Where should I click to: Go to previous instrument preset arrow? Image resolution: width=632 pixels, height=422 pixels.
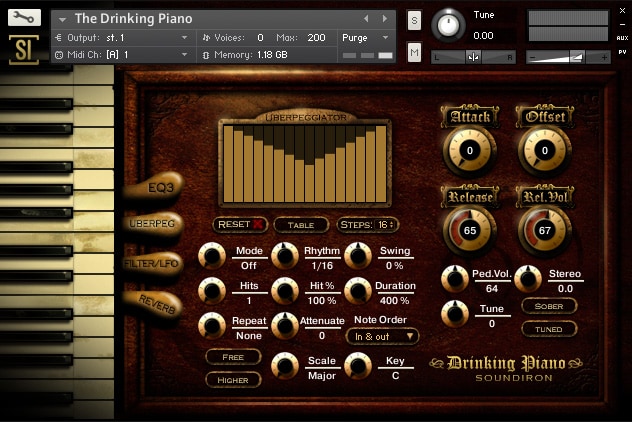point(366,19)
